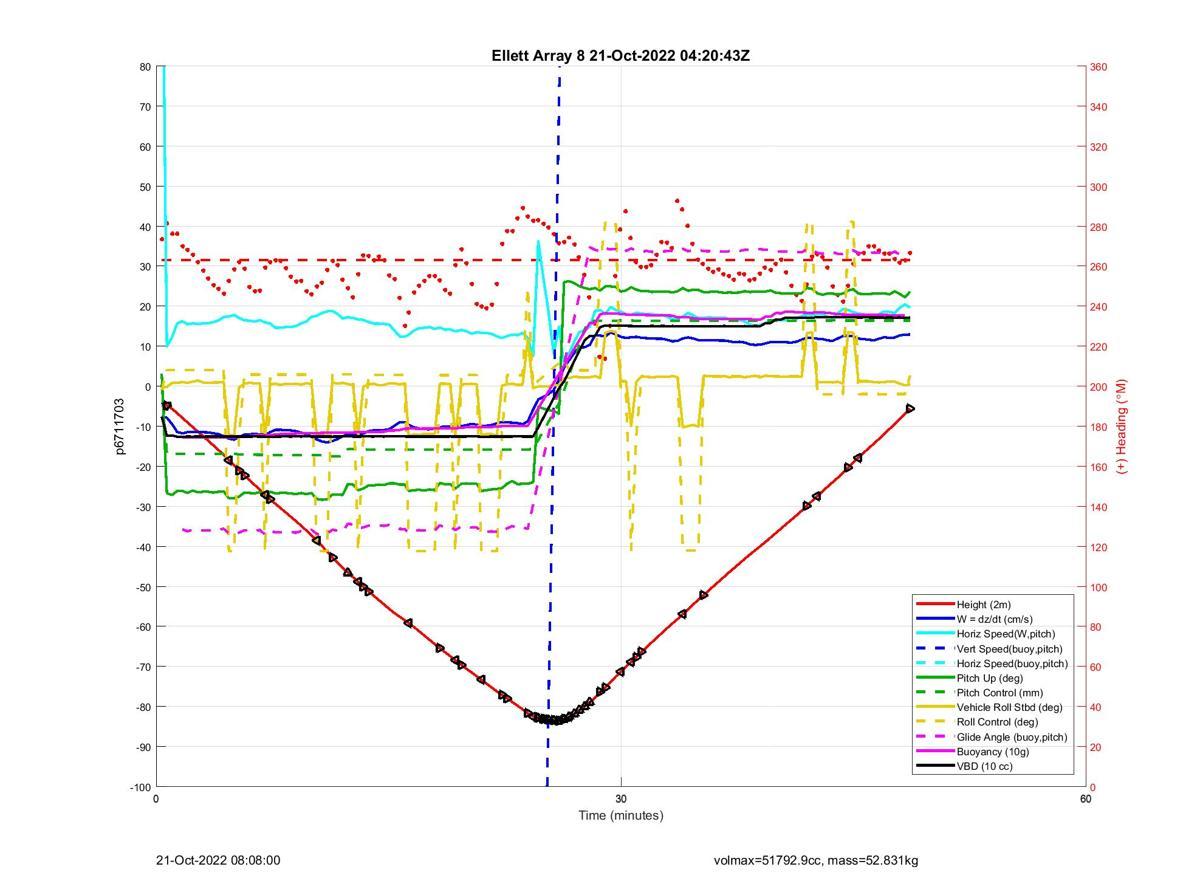Click the left axis tick label "50"
Screen dimensions: 1200x885
145,187
